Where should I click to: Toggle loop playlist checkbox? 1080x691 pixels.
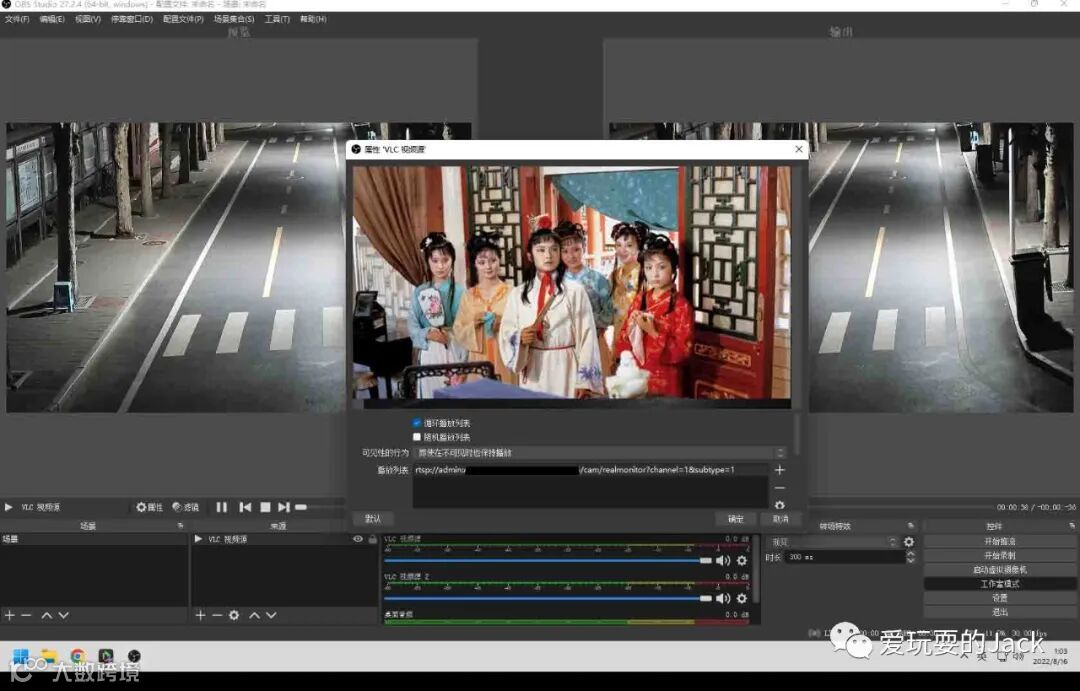[417, 422]
